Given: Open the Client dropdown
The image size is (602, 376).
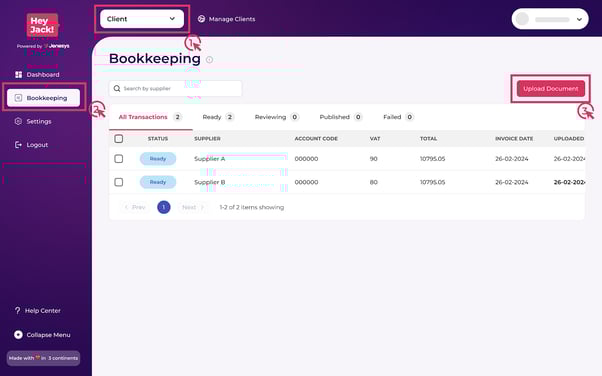Looking at the screenshot, I should click(x=142, y=19).
